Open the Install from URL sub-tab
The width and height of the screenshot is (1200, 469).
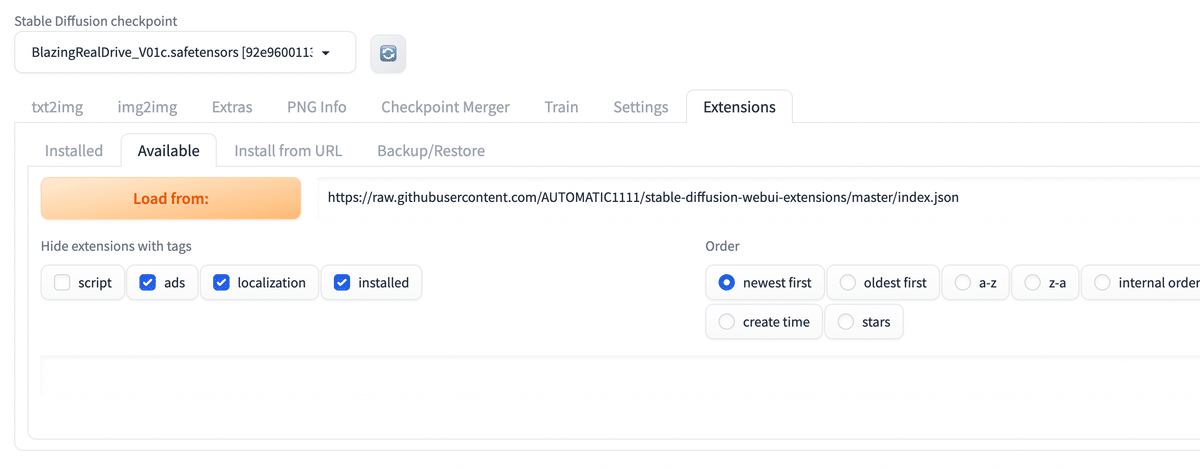click(x=288, y=151)
